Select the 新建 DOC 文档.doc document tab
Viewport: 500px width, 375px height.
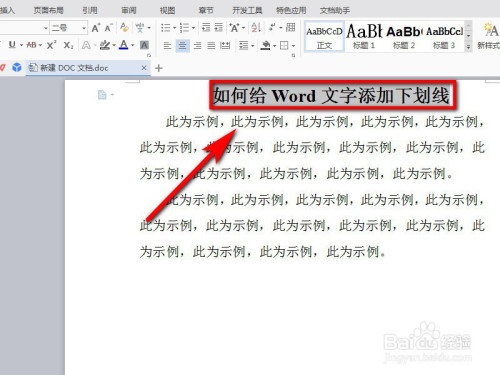click(88, 68)
